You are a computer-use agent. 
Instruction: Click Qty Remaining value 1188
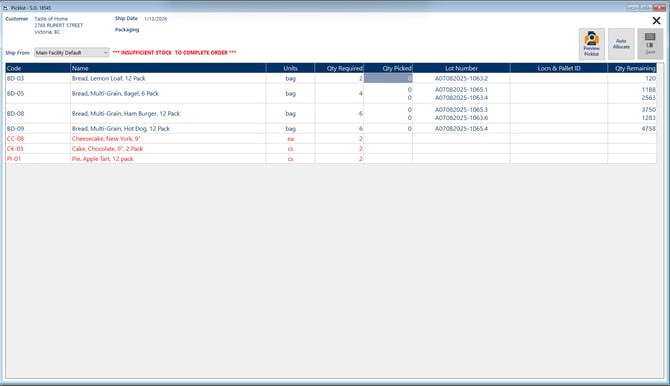(x=649, y=89)
